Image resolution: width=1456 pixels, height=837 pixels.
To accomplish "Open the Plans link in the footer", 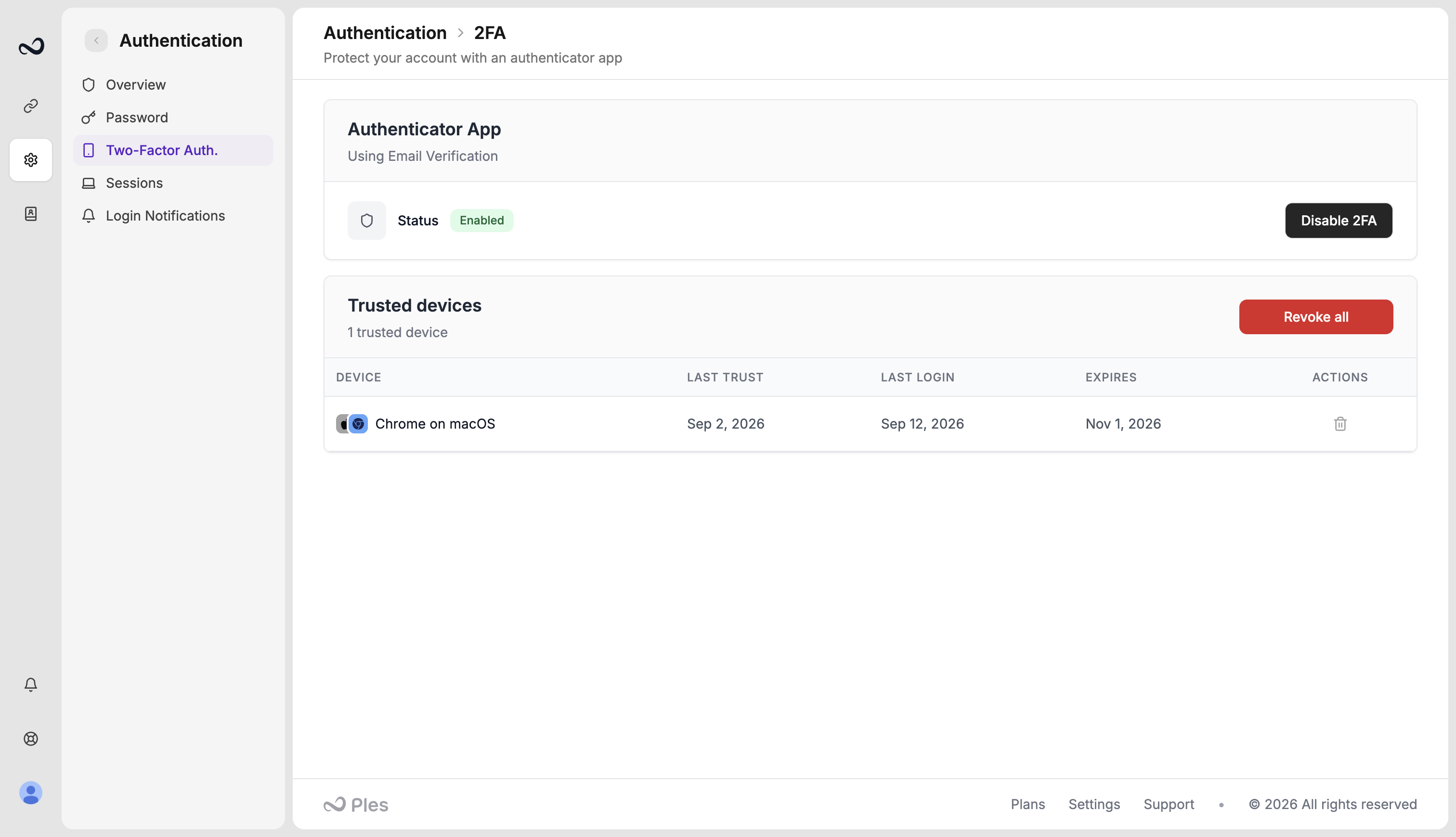I will pyautogui.click(x=1028, y=804).
